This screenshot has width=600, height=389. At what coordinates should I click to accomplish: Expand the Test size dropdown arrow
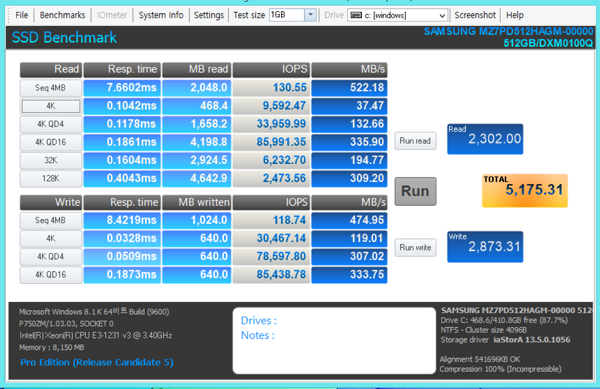(310, 15)
